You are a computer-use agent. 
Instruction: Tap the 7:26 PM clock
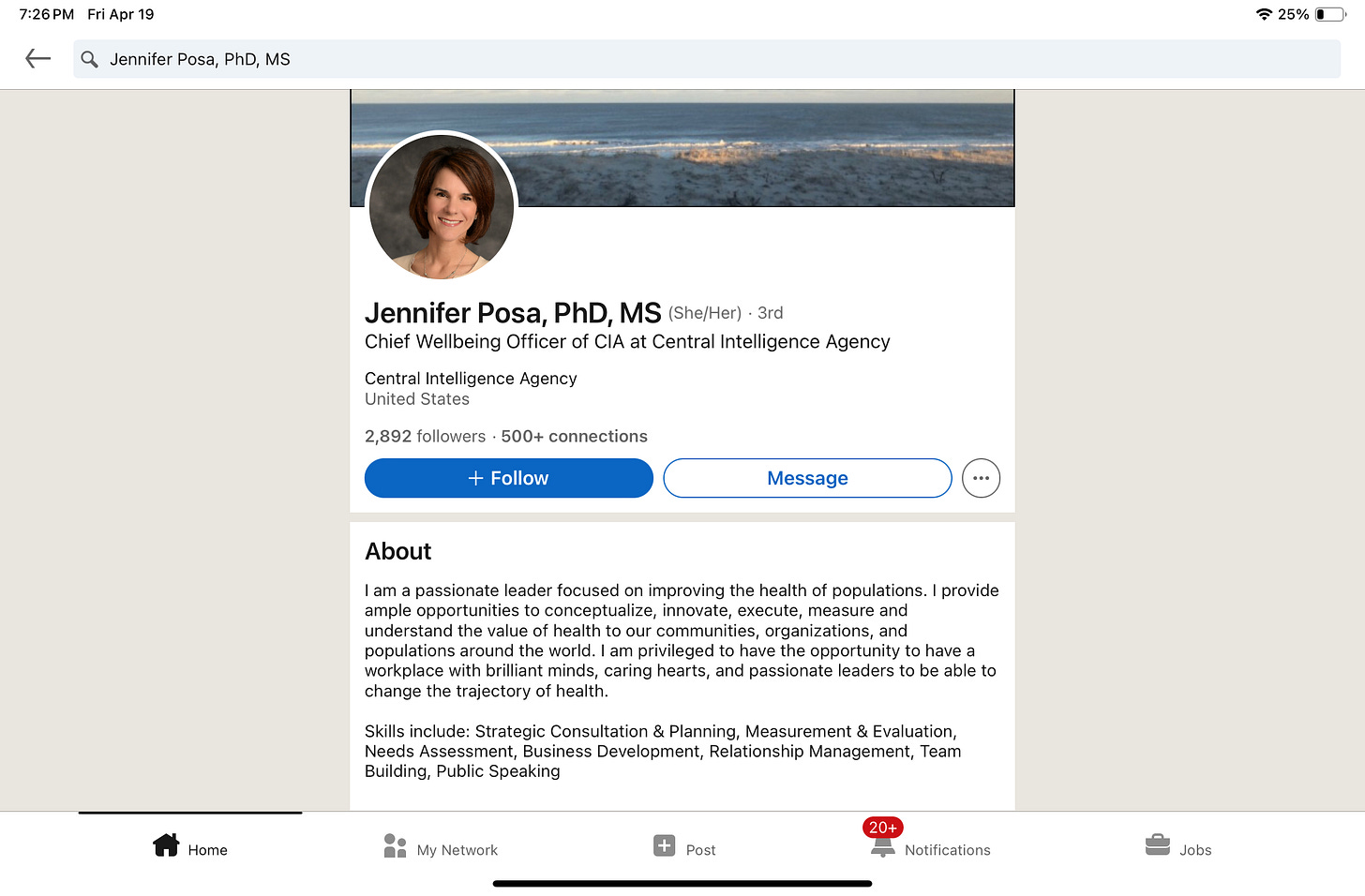click(47, 14)
